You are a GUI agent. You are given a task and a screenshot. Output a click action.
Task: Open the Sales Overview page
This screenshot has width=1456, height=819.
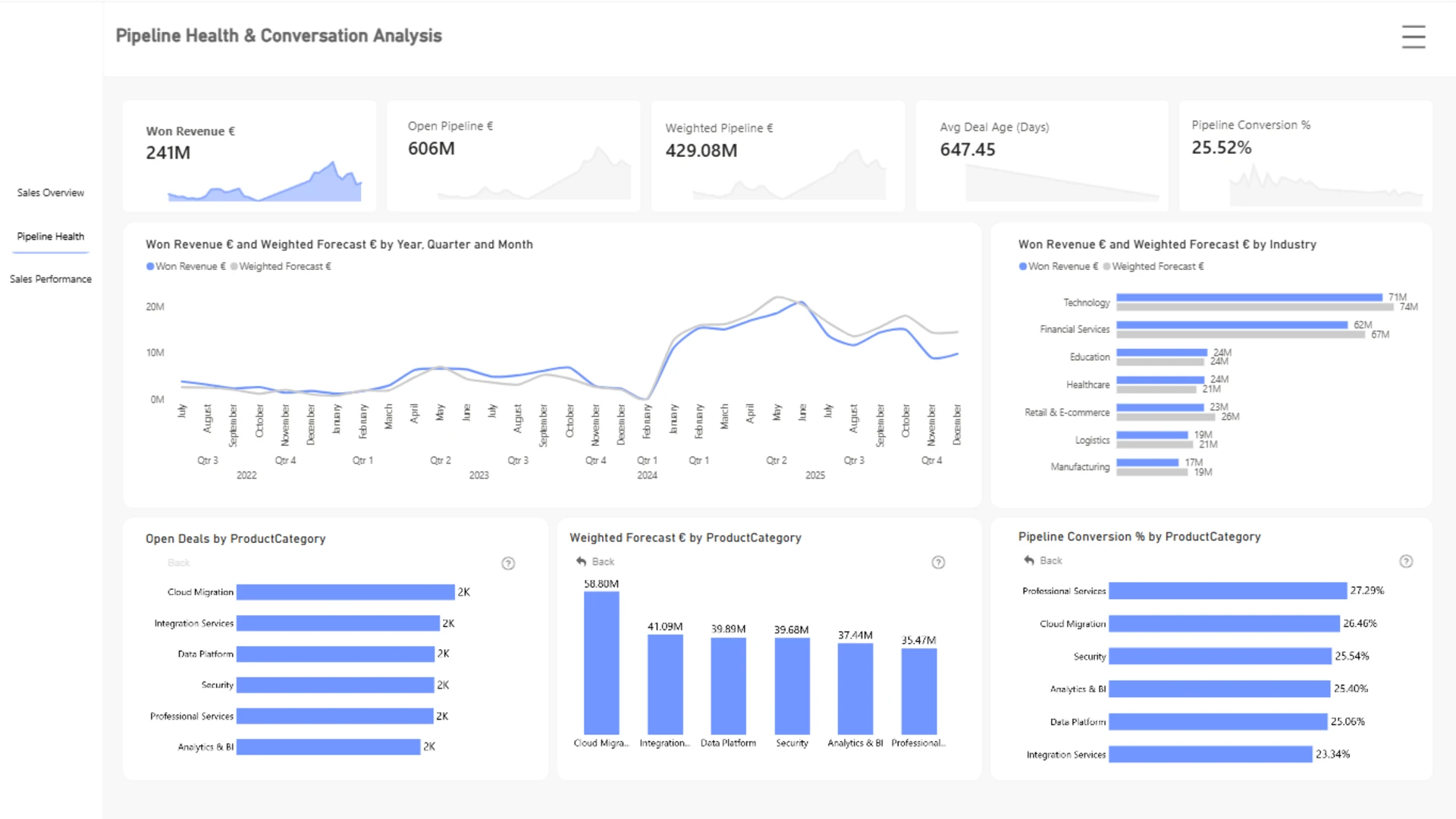tap(51, 193)
